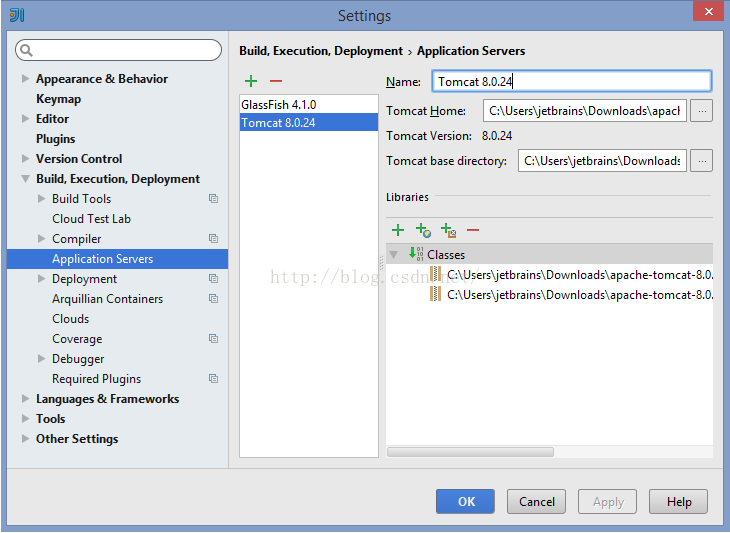
Task: Click copy icon beside Compiler
Action: (213, 238)
